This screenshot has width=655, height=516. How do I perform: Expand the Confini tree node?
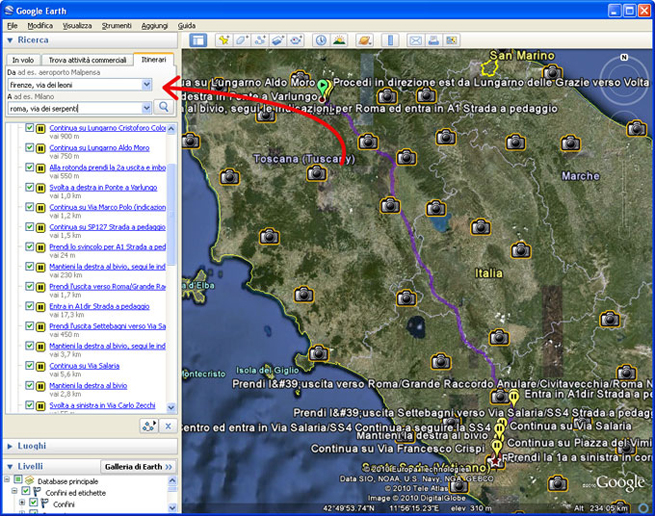pyautogui.click(x=22, y=503)
